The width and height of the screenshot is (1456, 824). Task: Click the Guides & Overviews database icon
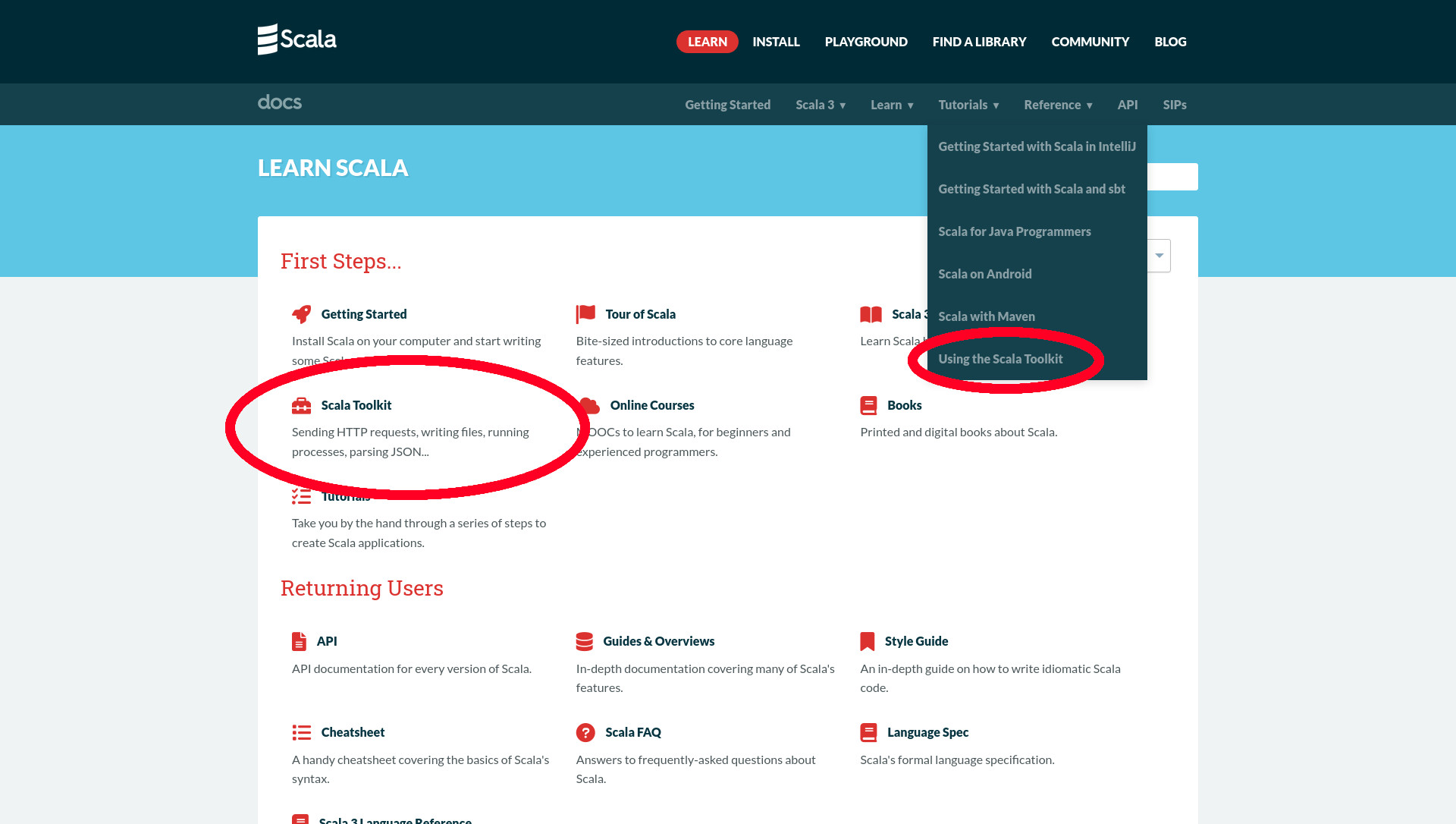point(584,641)
